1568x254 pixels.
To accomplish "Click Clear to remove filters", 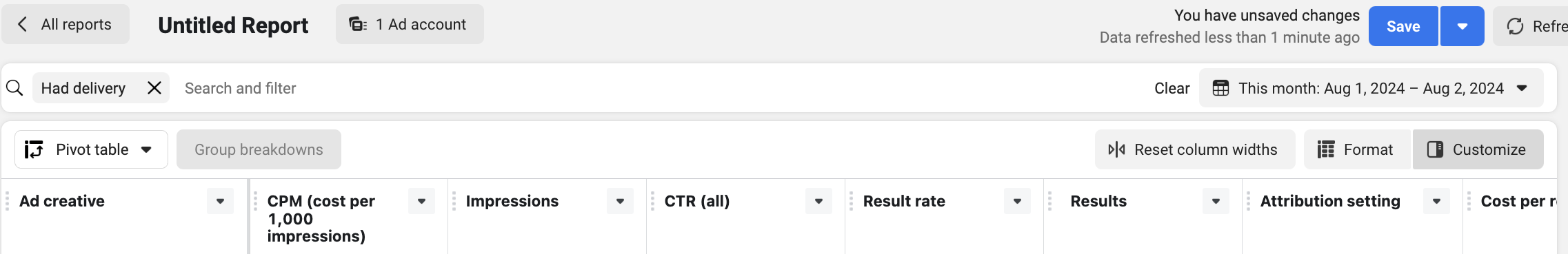I will point(1172,88).
